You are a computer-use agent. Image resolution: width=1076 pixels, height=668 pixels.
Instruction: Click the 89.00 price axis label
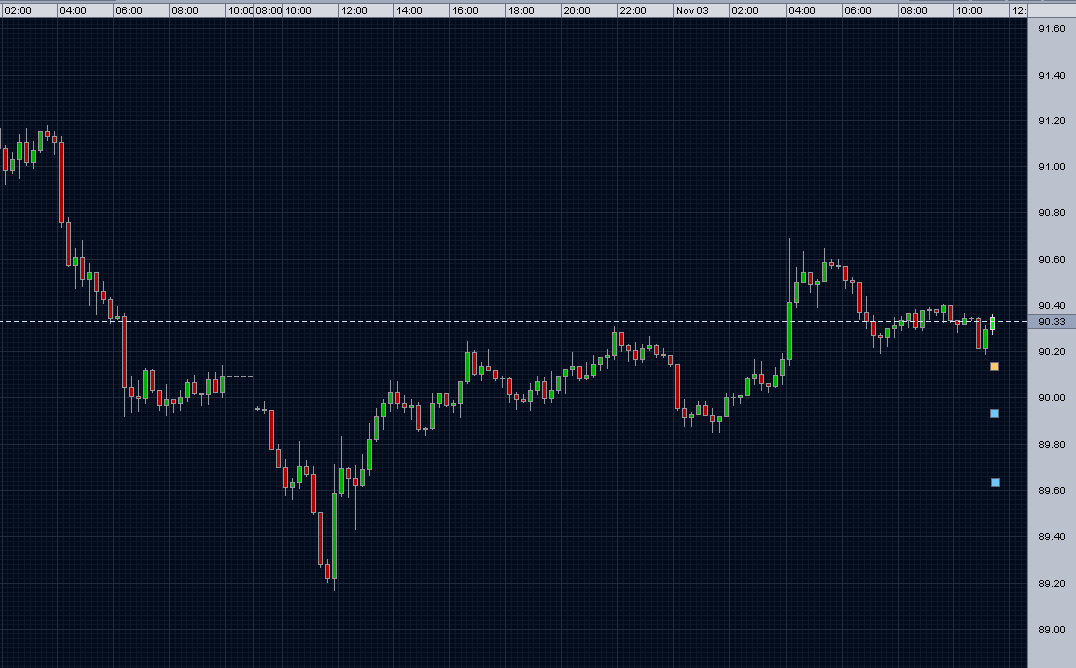coord(1051,629)
